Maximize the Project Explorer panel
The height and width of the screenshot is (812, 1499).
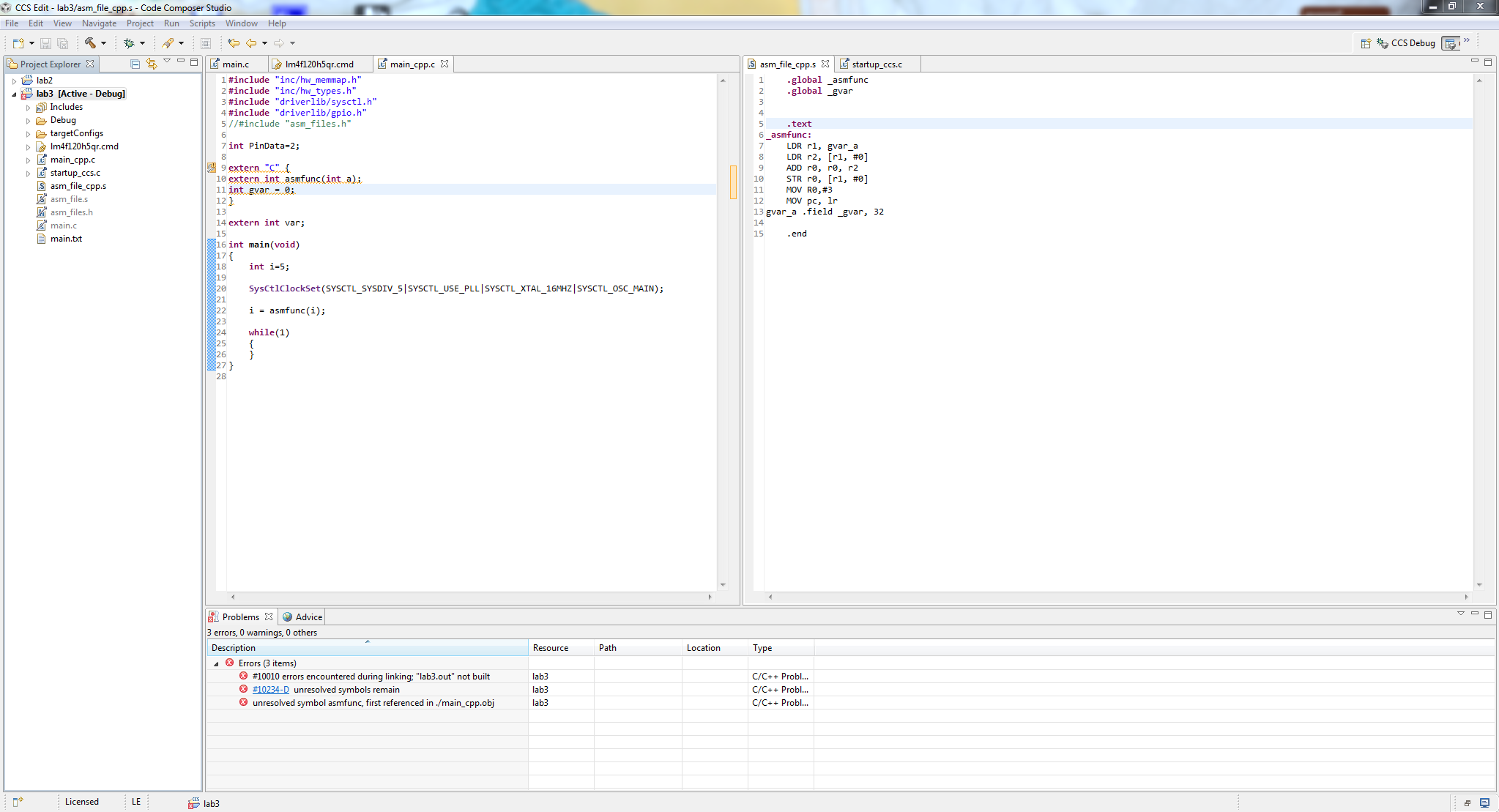coord(194,62)
